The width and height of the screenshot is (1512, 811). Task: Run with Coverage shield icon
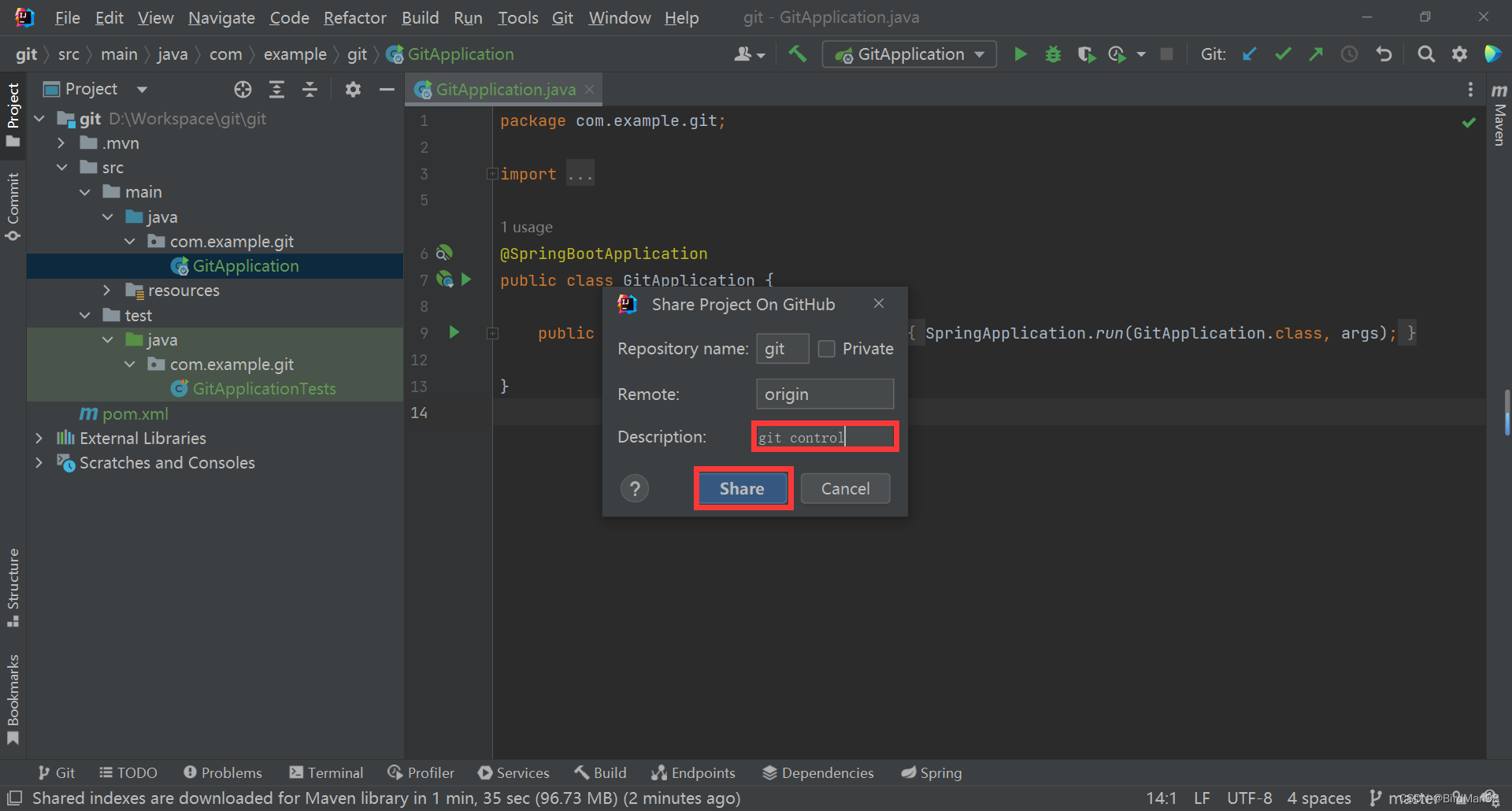[1086, 54]
